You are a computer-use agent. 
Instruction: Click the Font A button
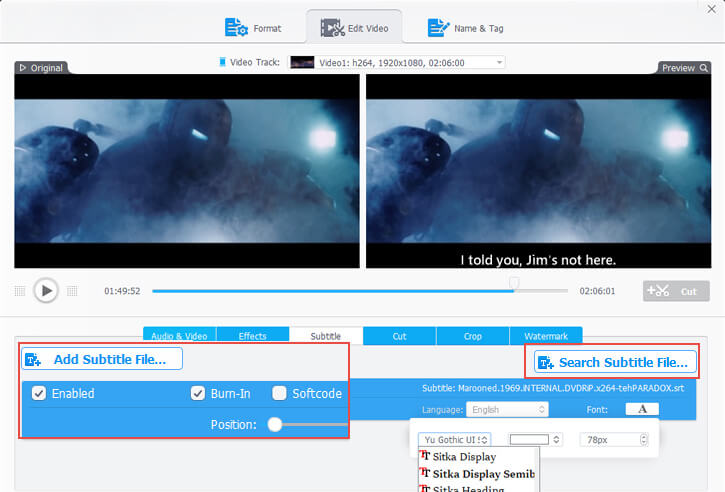642,409
